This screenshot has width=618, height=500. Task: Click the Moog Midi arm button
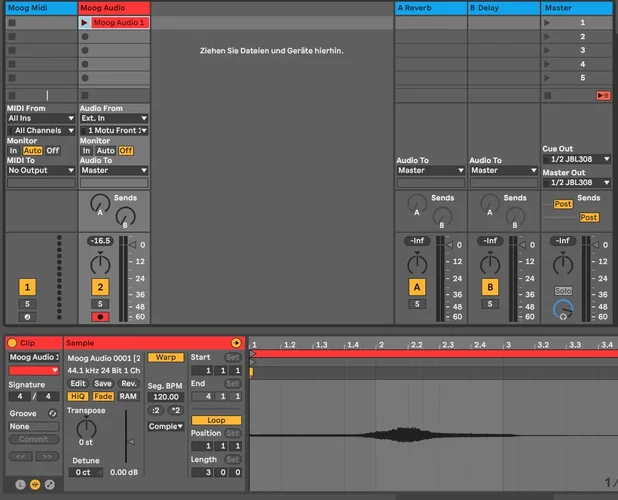[27, 317]
